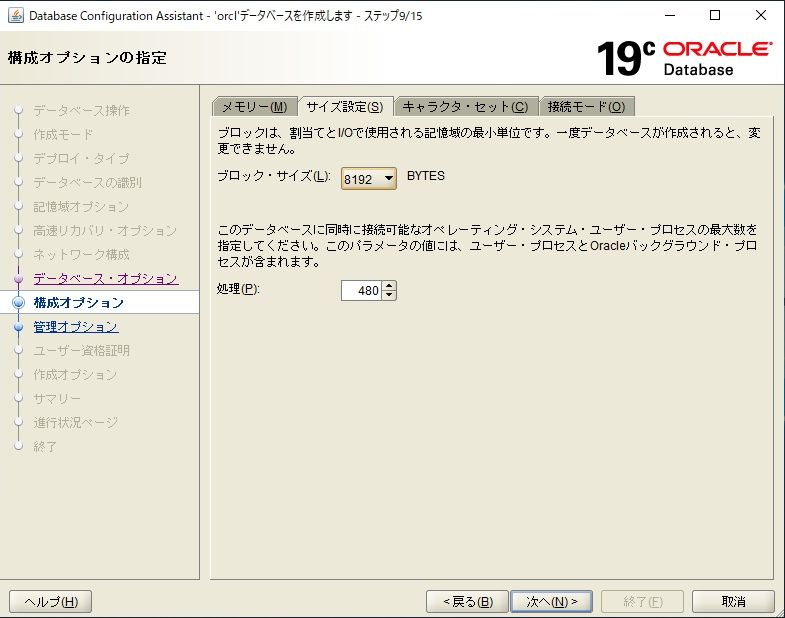The width and height of the screenshot is (785, 618).
Task: Click the 構成オプション step bullet icon
Action: pos(19,302)
